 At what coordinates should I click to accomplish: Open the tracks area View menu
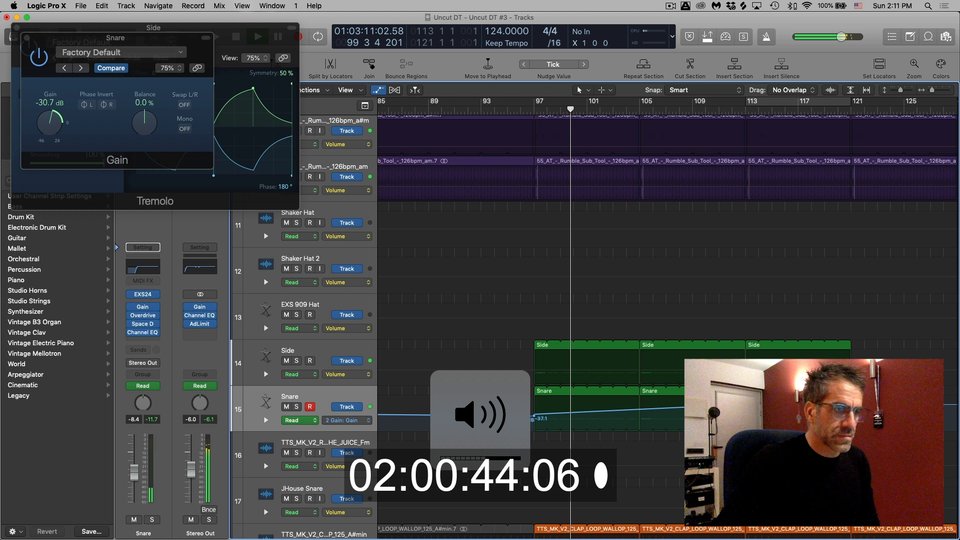pyautogui.click(x=348, y=90)
